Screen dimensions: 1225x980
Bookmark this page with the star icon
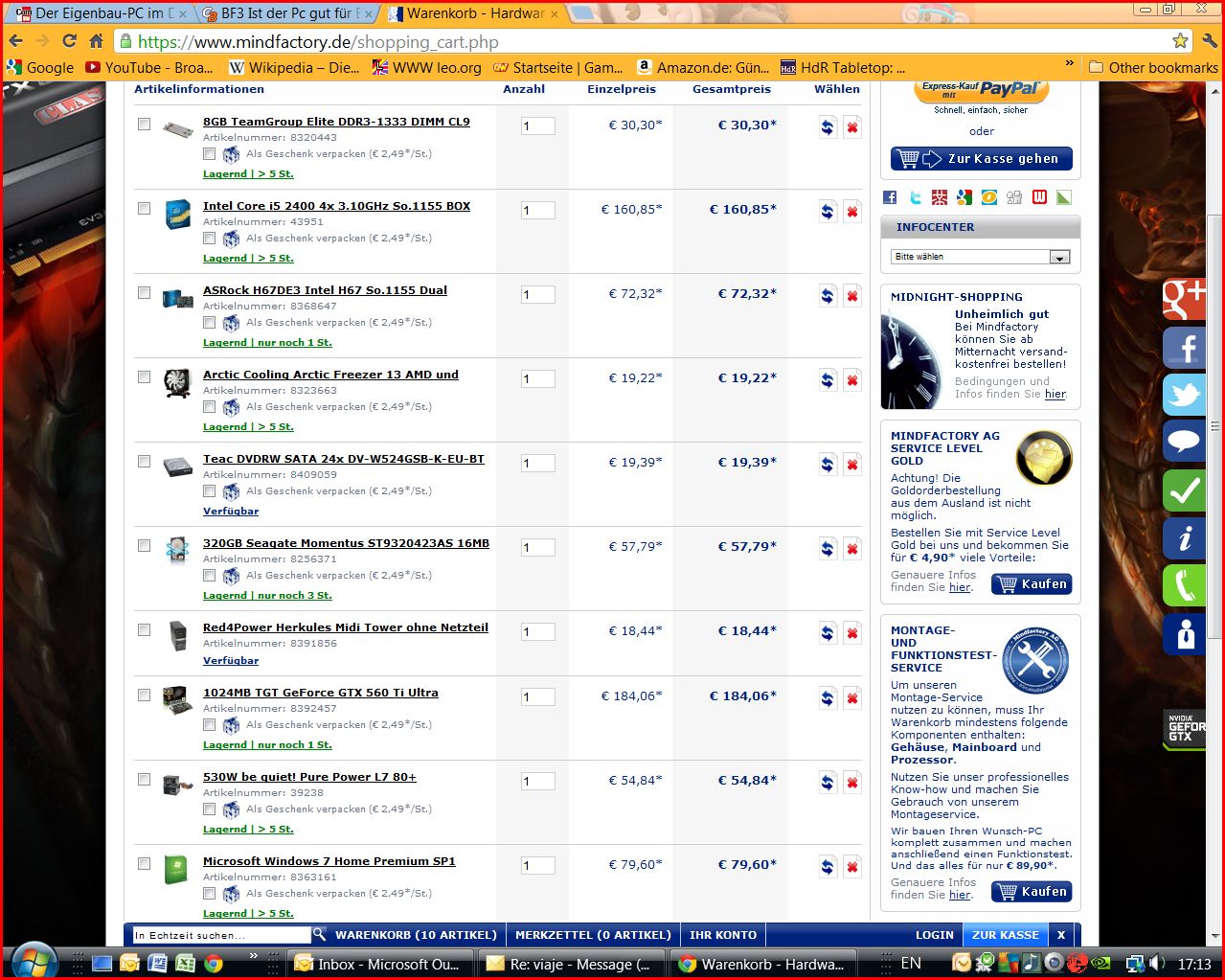point(1180,41)
